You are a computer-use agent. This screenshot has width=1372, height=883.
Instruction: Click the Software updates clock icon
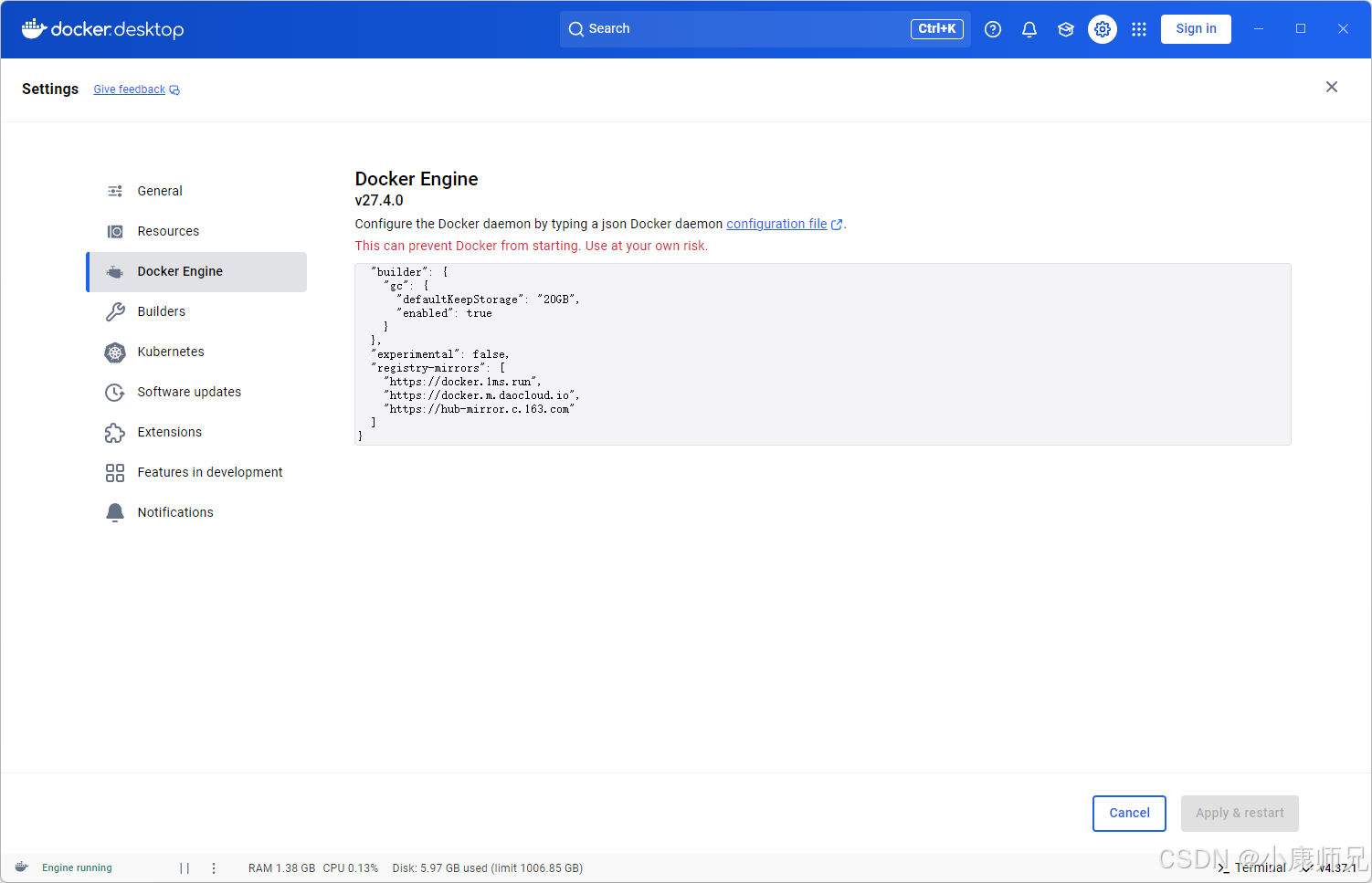[115, 392]
